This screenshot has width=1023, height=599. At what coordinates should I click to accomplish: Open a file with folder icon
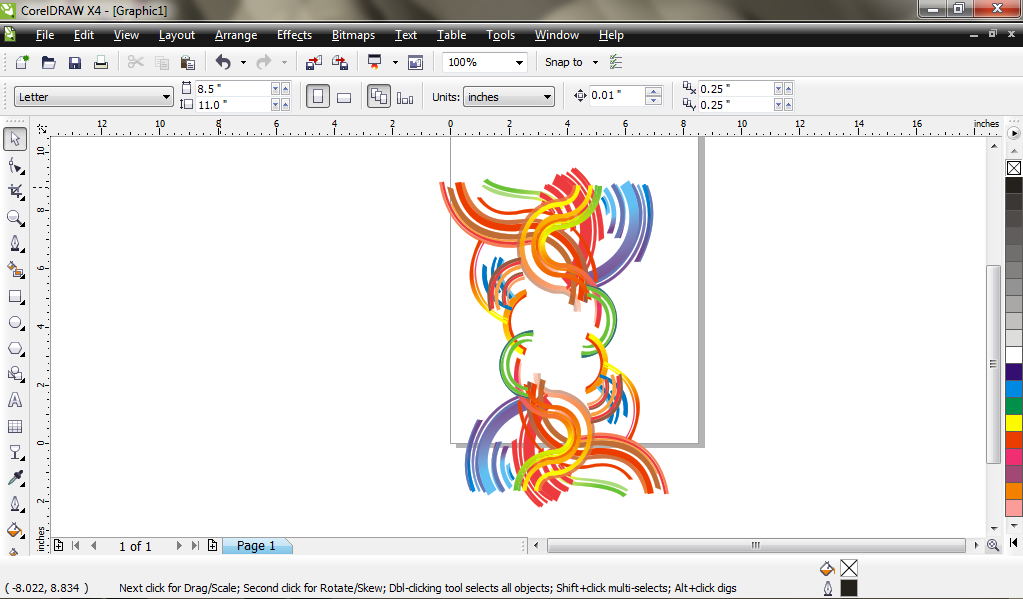click(48, 62)
